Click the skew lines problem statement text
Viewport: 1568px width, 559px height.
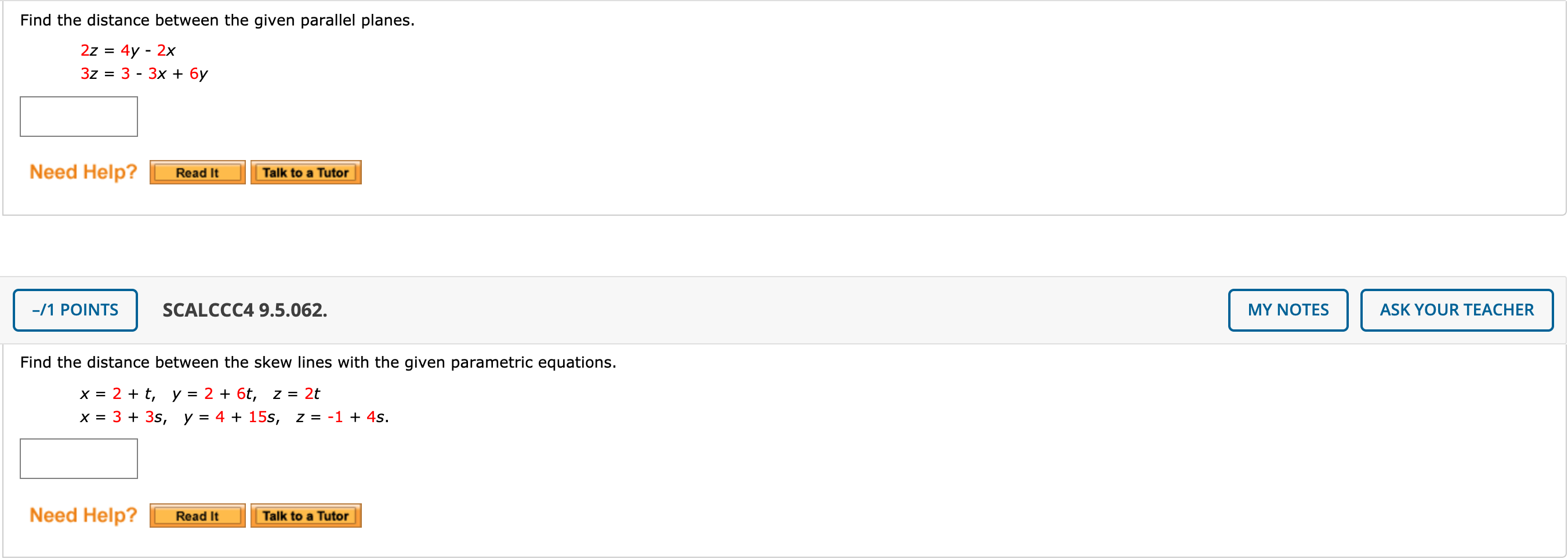coord(317,362)
